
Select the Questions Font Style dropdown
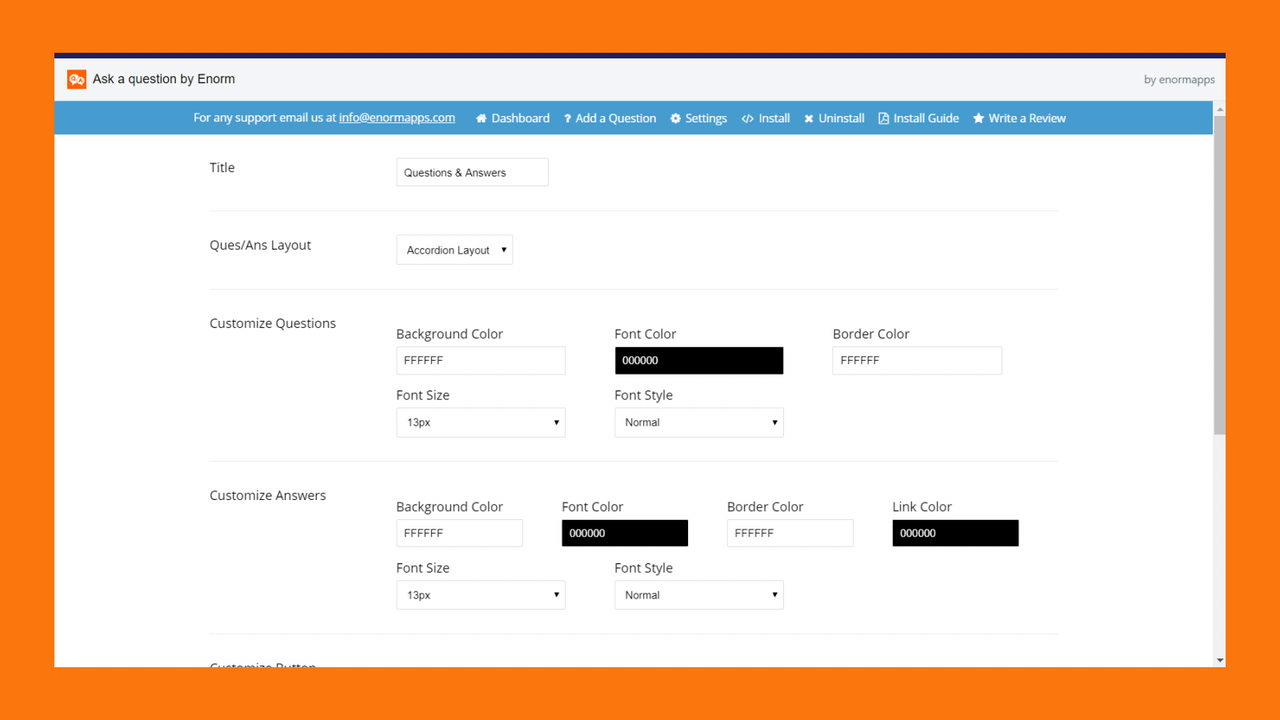point(698,422)
